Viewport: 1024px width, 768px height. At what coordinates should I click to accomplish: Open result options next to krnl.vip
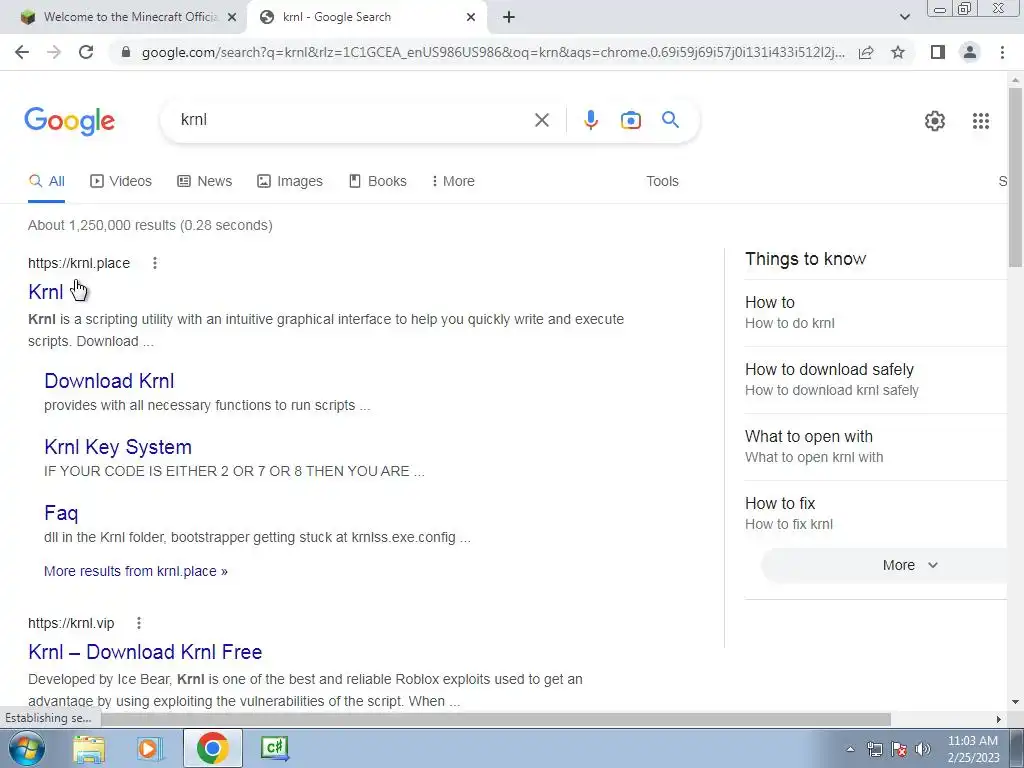click(138, 623)
